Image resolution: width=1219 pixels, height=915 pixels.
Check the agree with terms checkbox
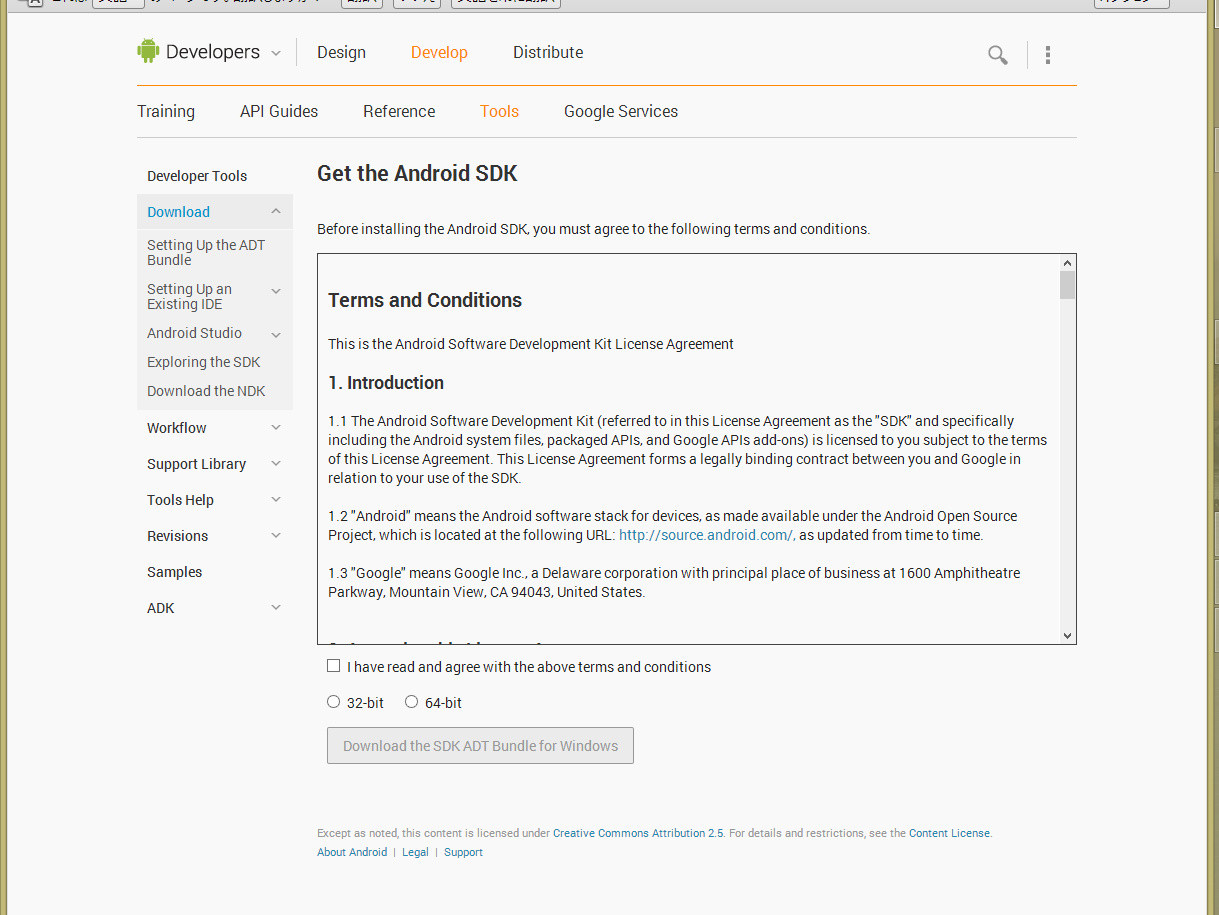334,666
